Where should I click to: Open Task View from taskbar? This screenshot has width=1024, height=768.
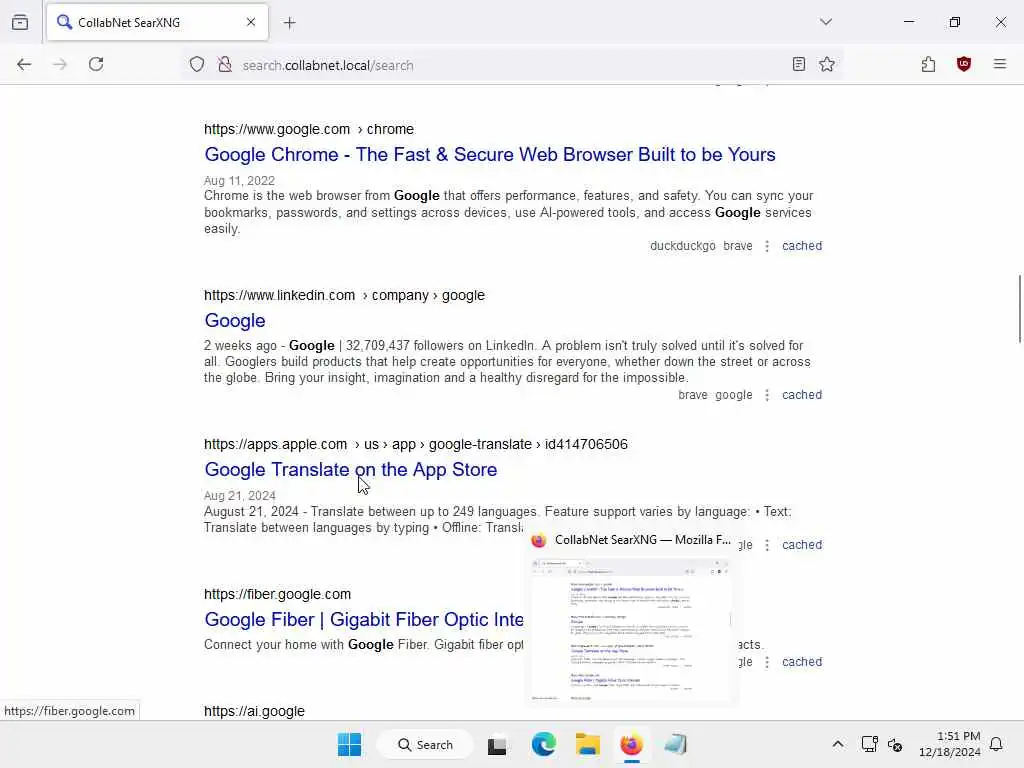pyautogui.click(x=497, y=744)
